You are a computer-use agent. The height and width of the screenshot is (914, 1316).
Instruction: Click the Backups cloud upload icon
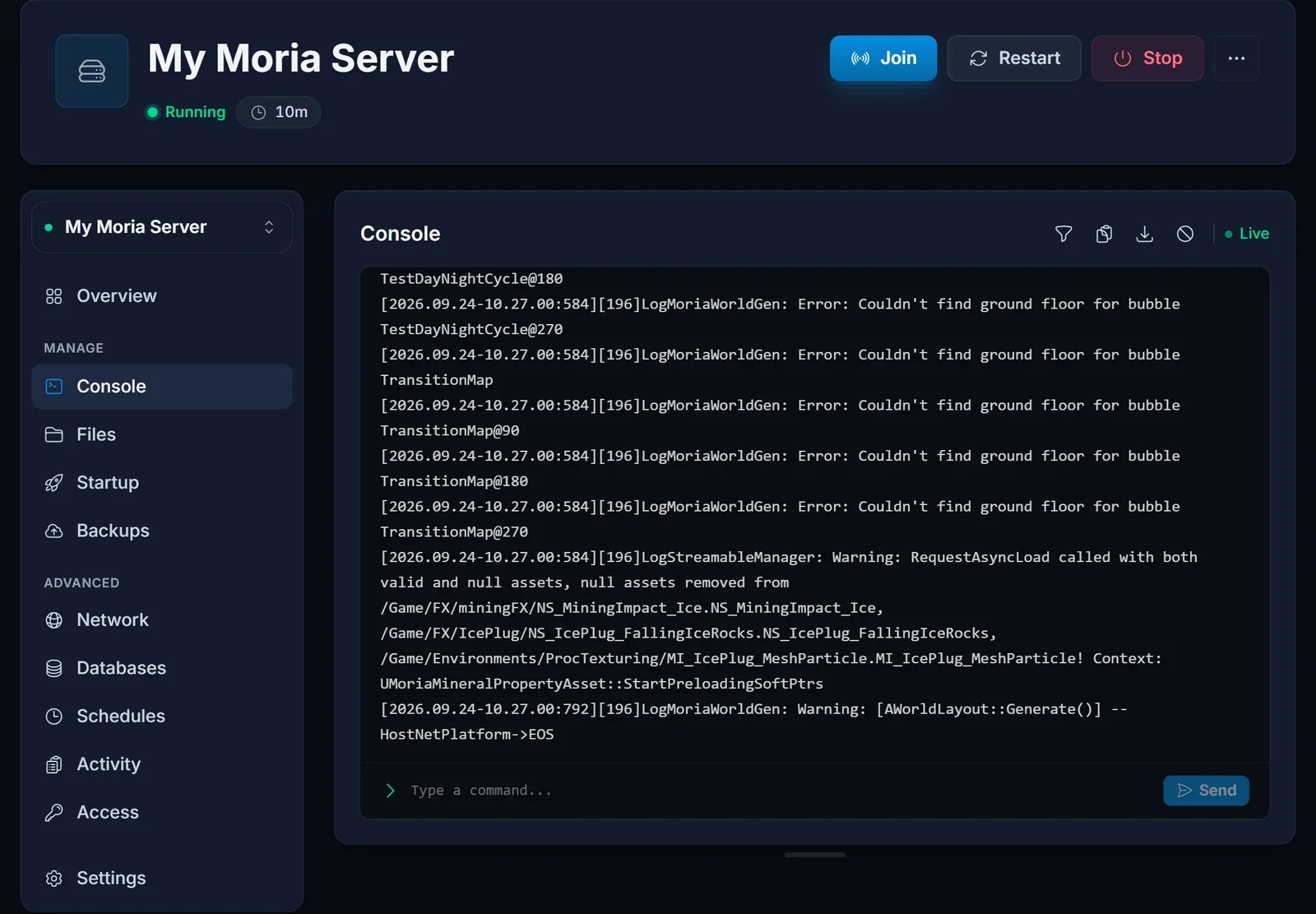click(54, 531)
